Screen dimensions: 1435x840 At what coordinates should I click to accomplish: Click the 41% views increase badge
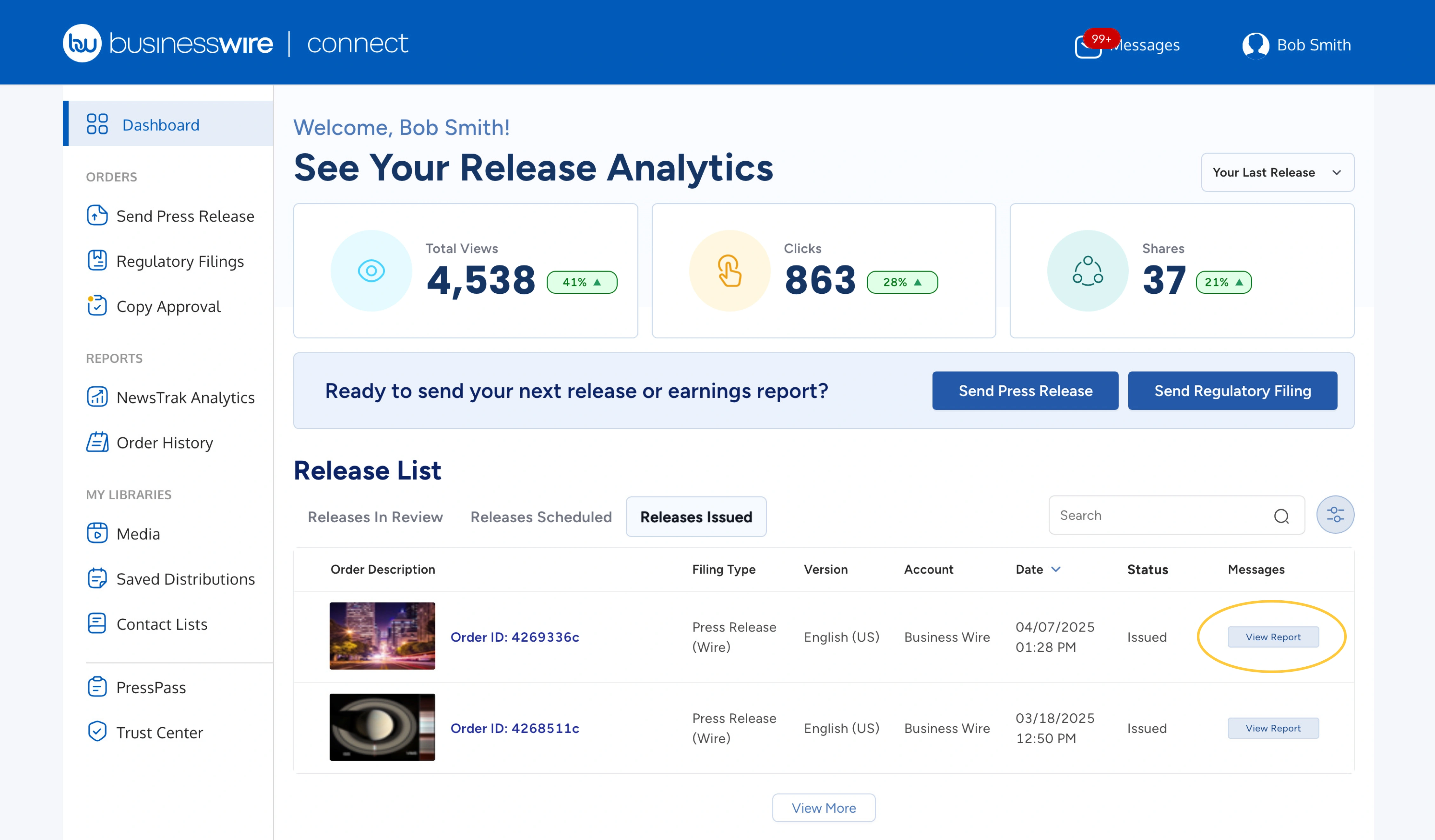click(581, 283)
